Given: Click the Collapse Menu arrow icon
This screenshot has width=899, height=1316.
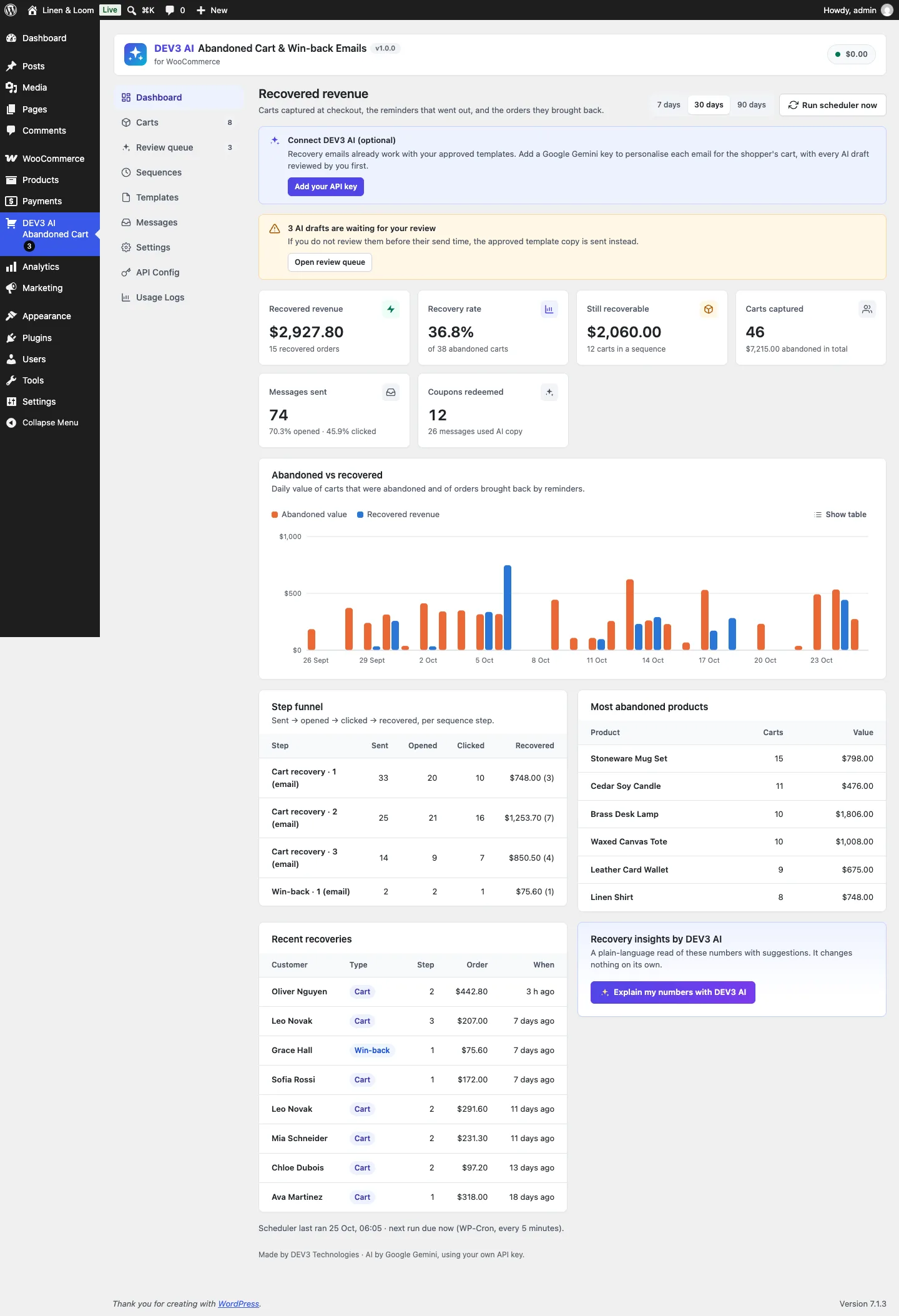Looking at the screenshot, I should [11, 423].
